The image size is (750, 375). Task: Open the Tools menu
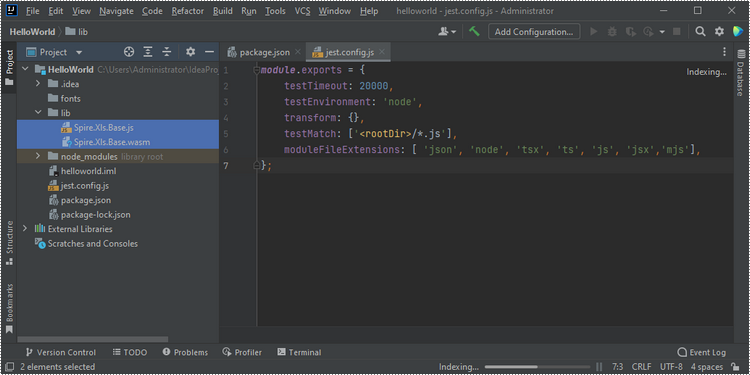(x=275, y=11)
